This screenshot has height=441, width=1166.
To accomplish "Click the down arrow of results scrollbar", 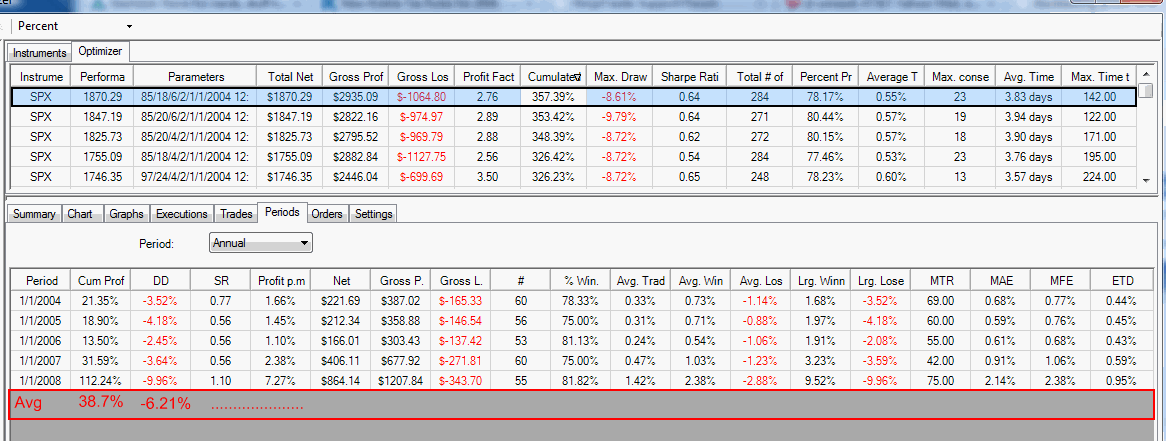I will tap(1145, 181).
